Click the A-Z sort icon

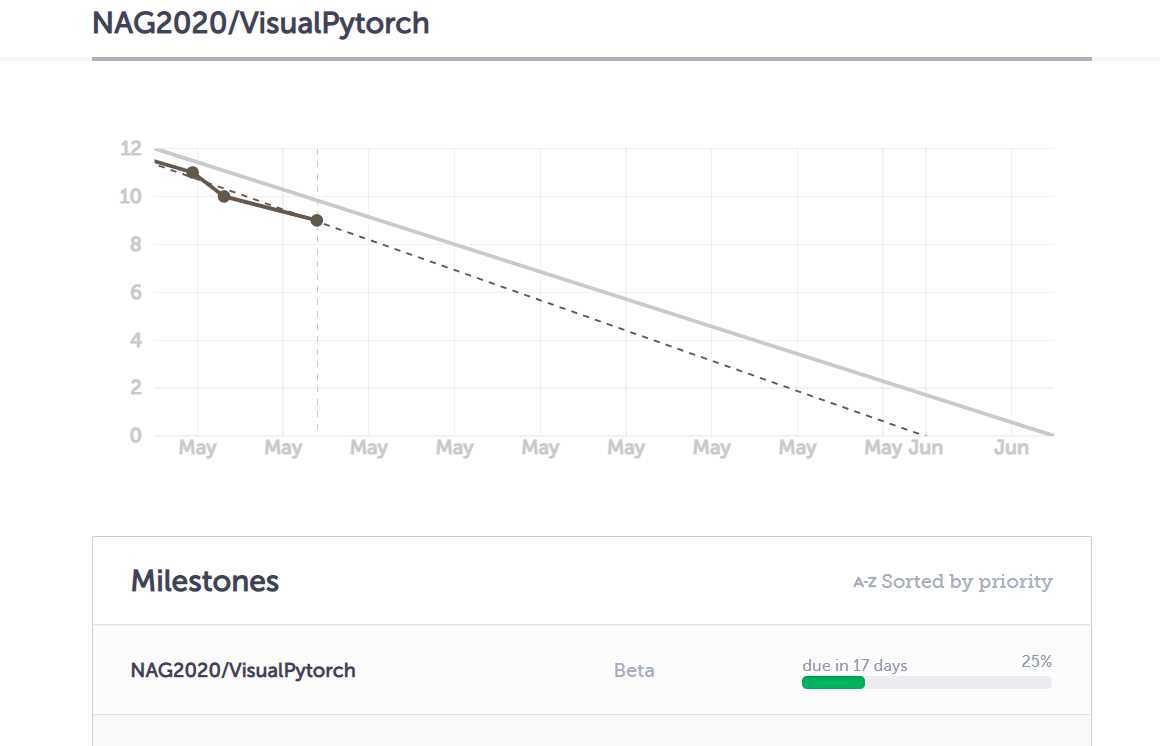pos(864,582)
